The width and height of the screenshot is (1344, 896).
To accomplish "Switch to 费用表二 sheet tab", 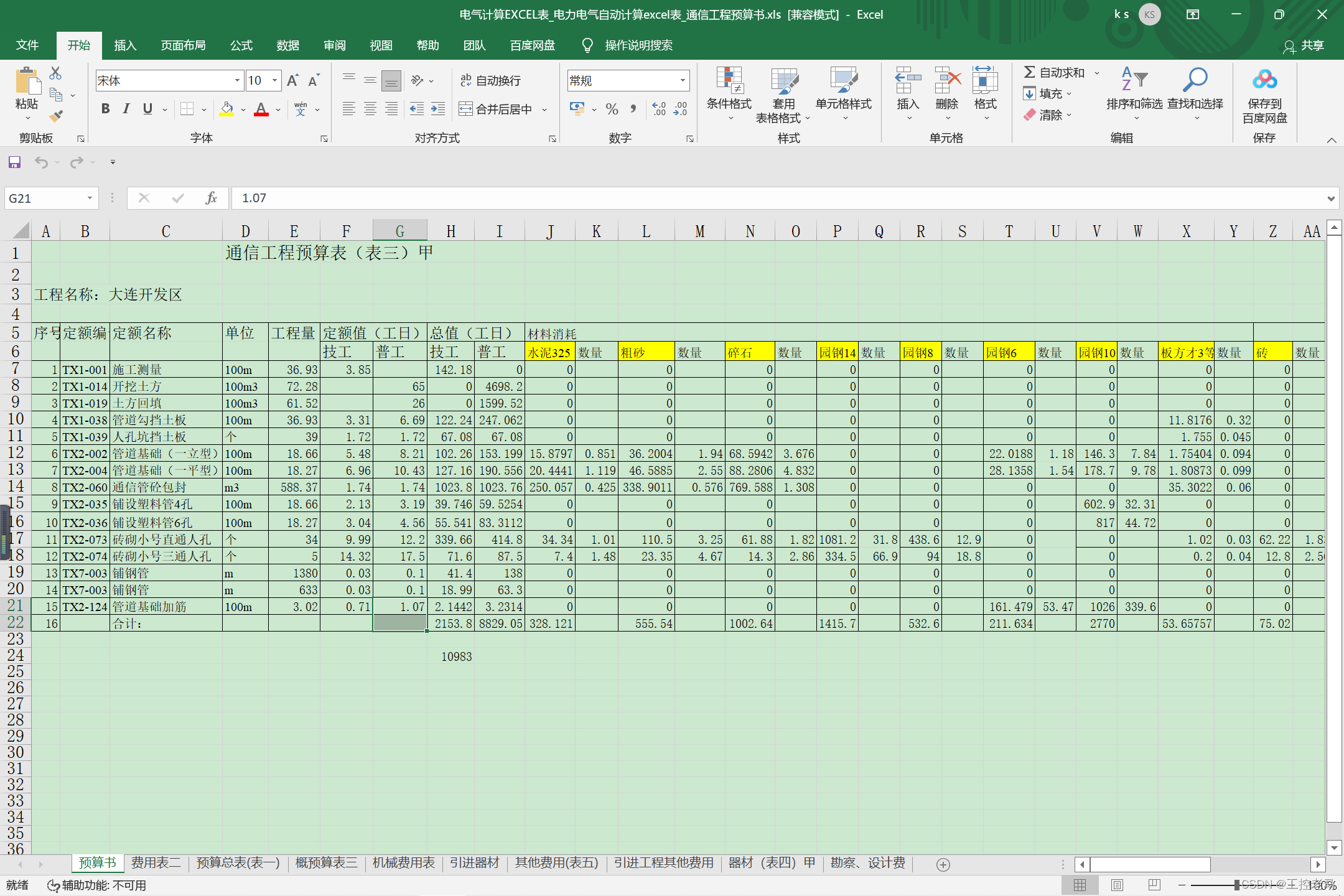I will click(x=156, y=863).
